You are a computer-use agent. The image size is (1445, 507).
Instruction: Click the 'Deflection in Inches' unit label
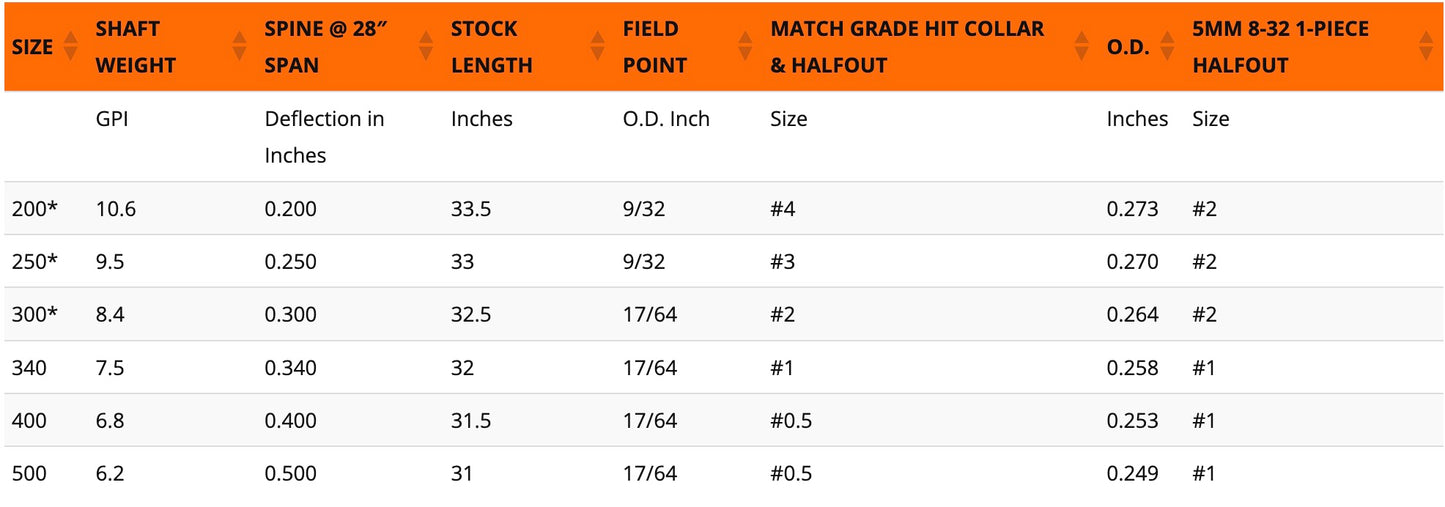(x=324, y=137)
